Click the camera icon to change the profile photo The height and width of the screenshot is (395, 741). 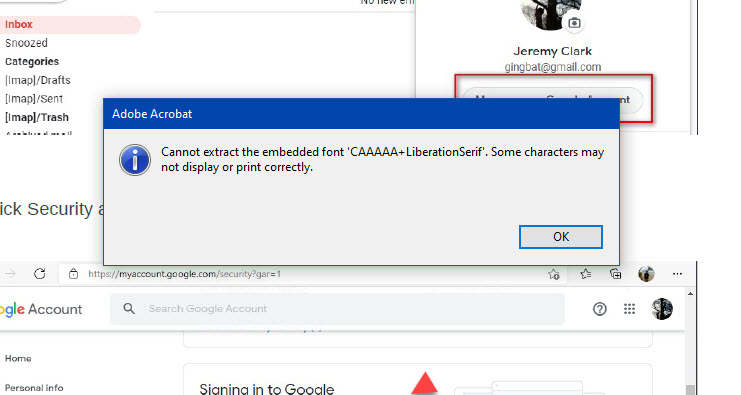pyautogui.click(x=574, y=23)
